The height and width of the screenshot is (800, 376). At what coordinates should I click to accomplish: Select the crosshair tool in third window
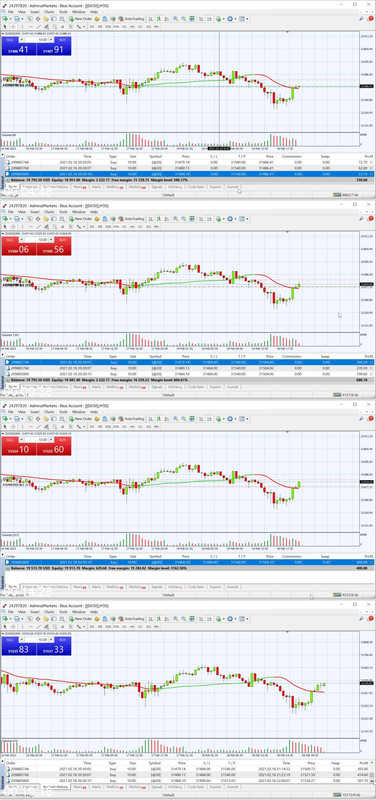13,426
